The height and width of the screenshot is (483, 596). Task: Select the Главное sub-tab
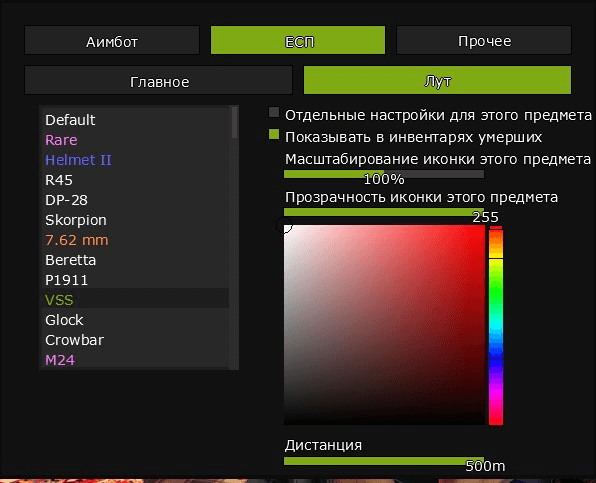(159, 80)
